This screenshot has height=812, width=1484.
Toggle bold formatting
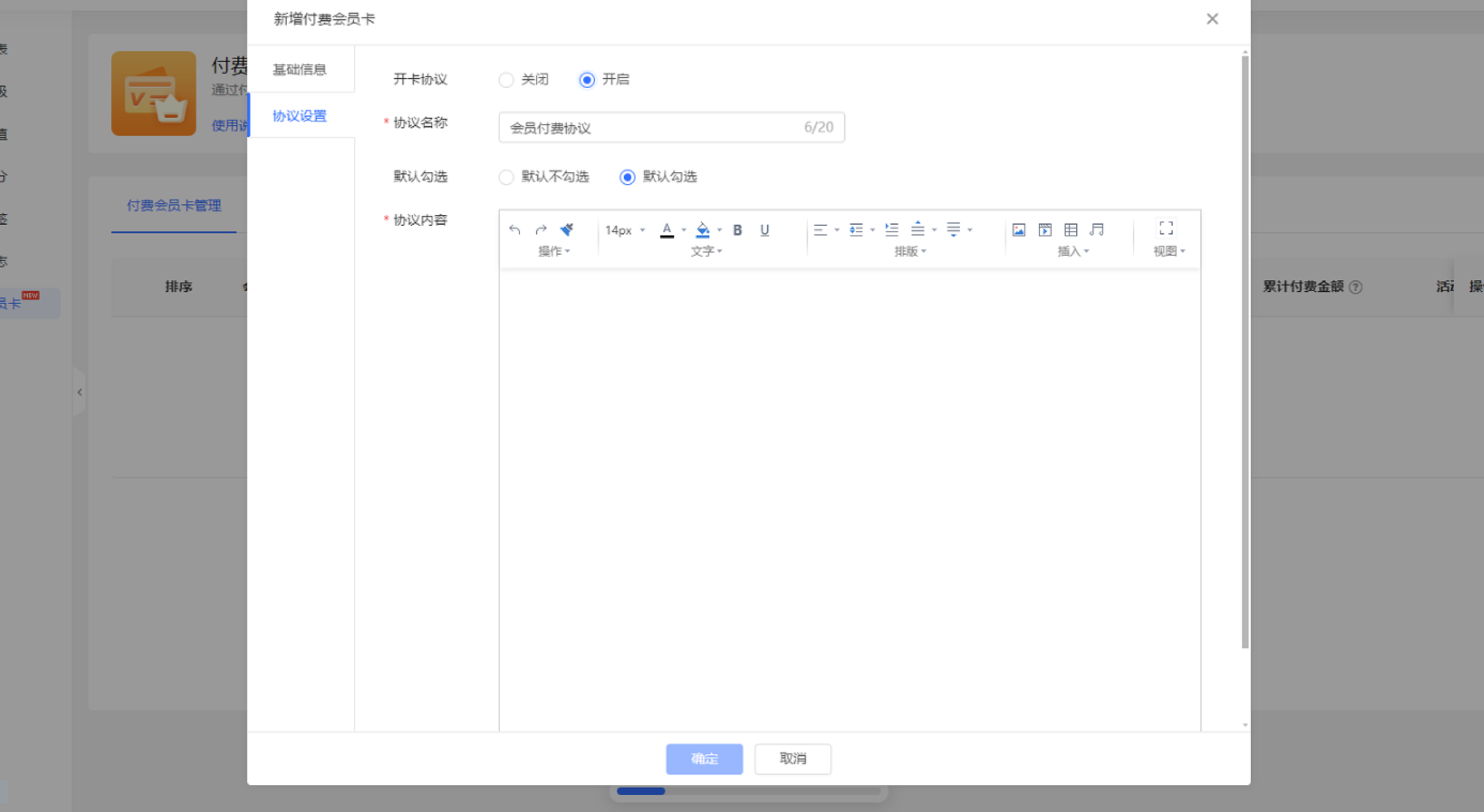click(x=737, y=230)
